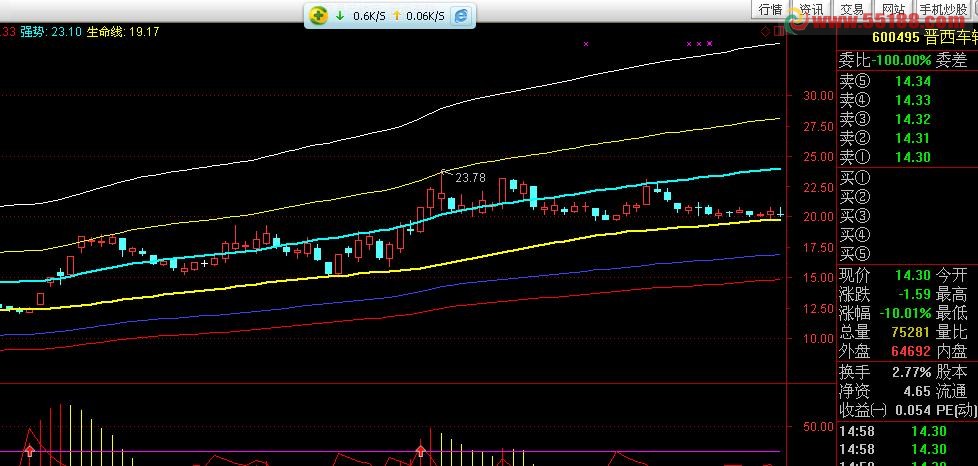This screenshot has height=466, width=978.
Task: Click the 最高 label
Action: 952,294
